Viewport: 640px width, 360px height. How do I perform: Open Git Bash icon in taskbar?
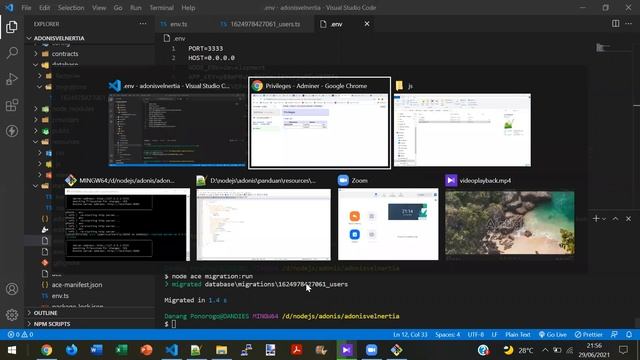point(396,350)
